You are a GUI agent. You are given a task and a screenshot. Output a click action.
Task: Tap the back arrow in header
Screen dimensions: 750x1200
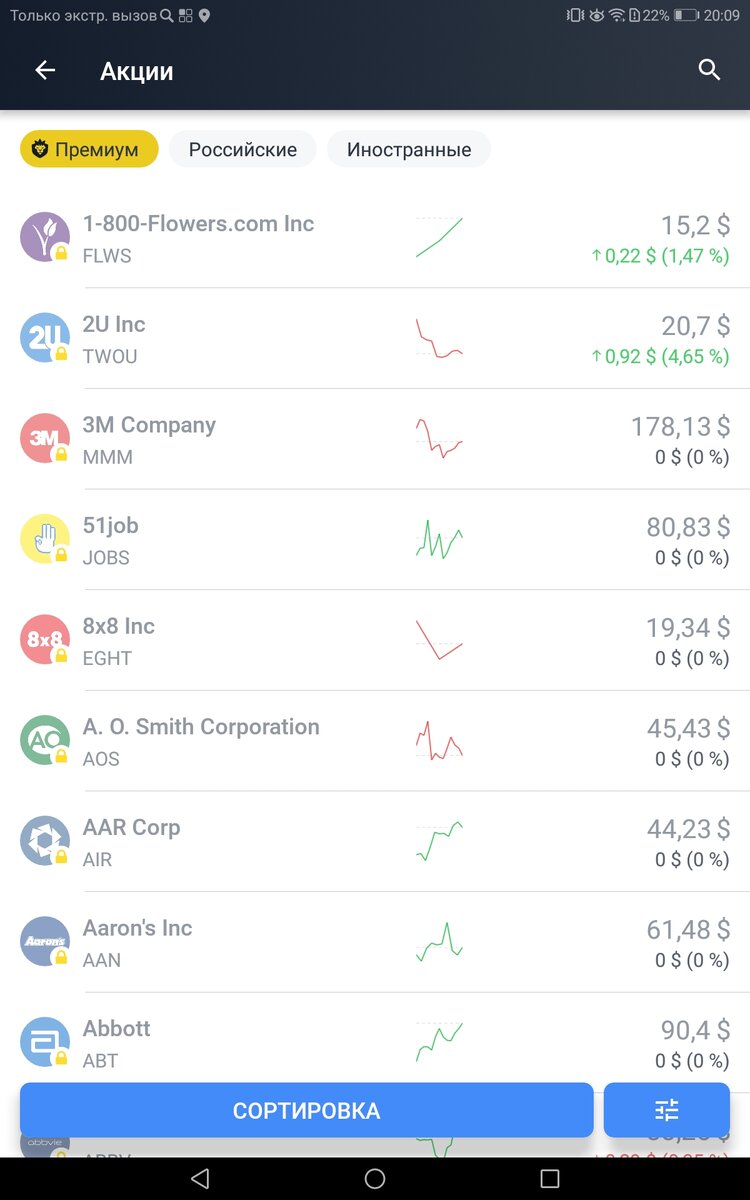(45, 70)
